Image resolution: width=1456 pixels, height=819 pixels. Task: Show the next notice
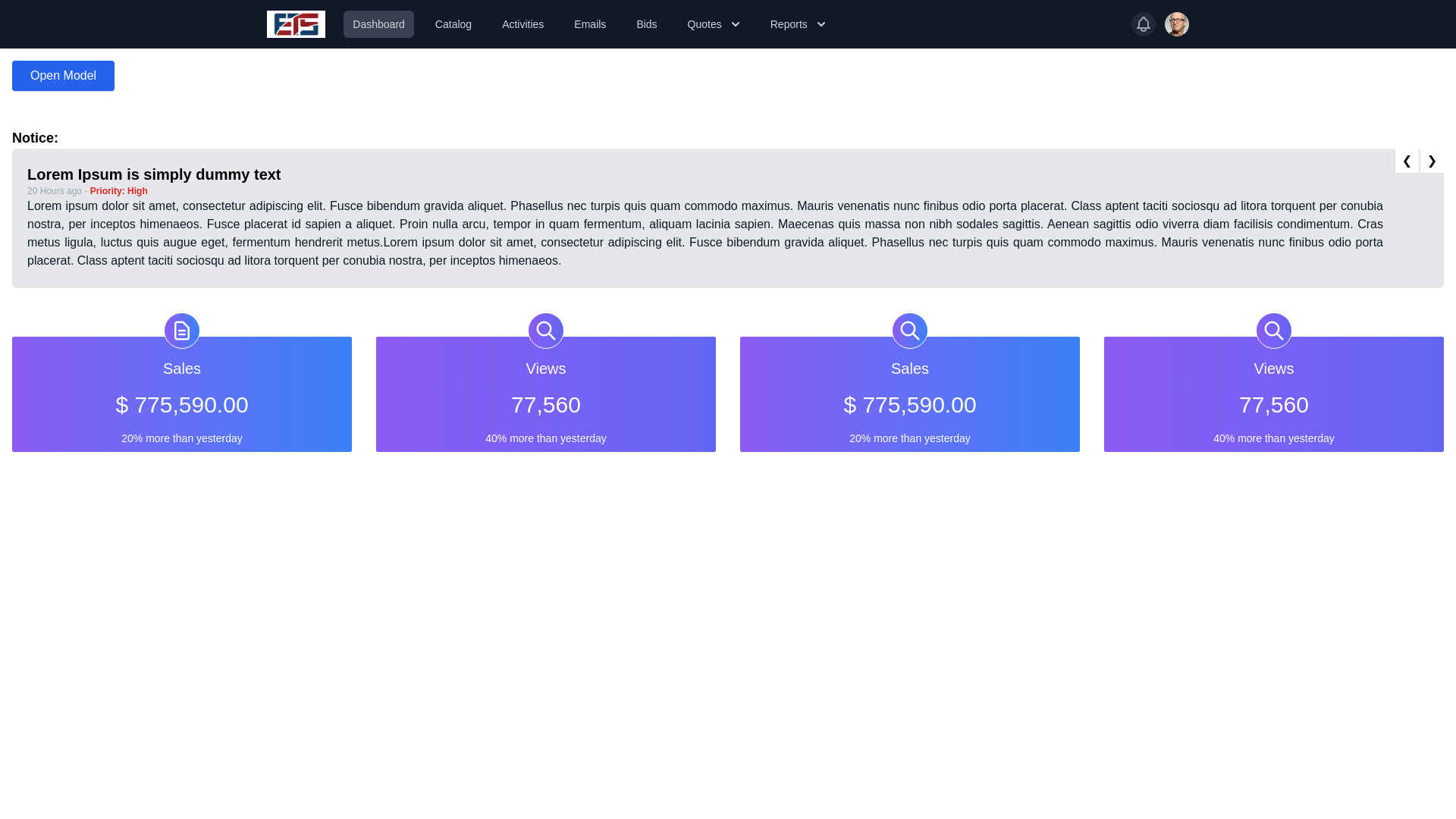point(1432,161)
